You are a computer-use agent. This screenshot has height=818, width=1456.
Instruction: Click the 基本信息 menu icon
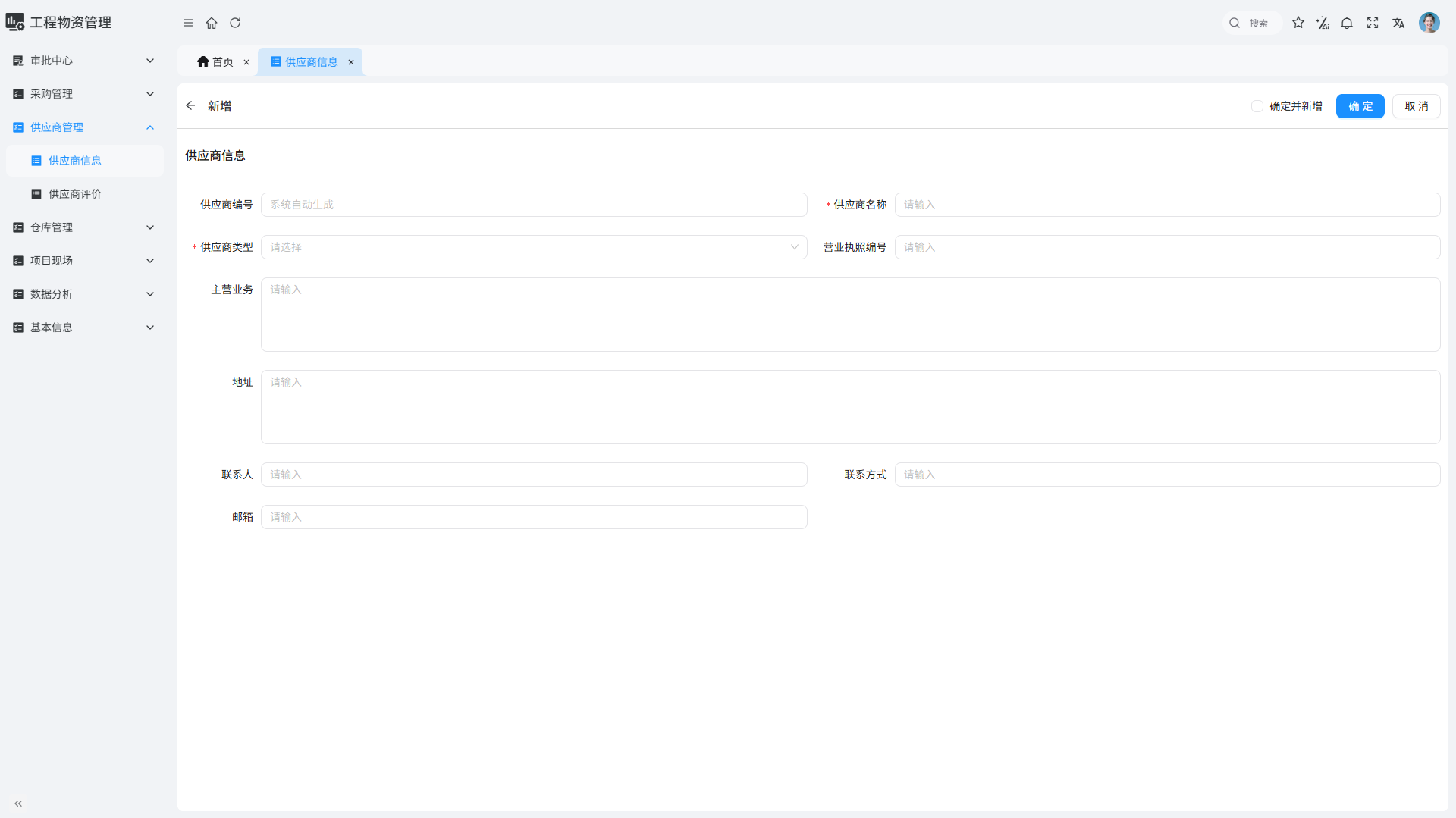(x=18, y=328)
